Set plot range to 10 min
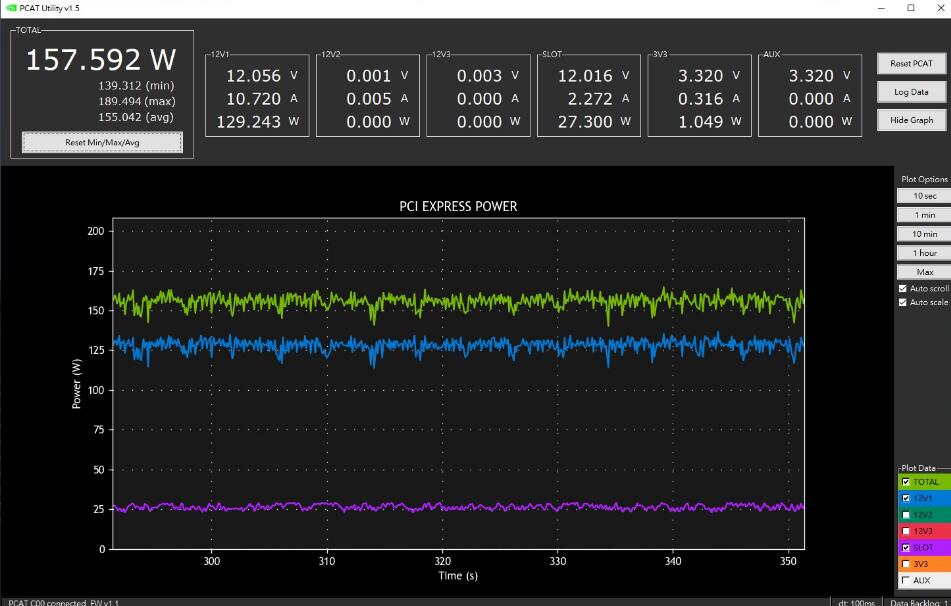The height and width of the screenshot is (606, 951). [x=924, y=234]
